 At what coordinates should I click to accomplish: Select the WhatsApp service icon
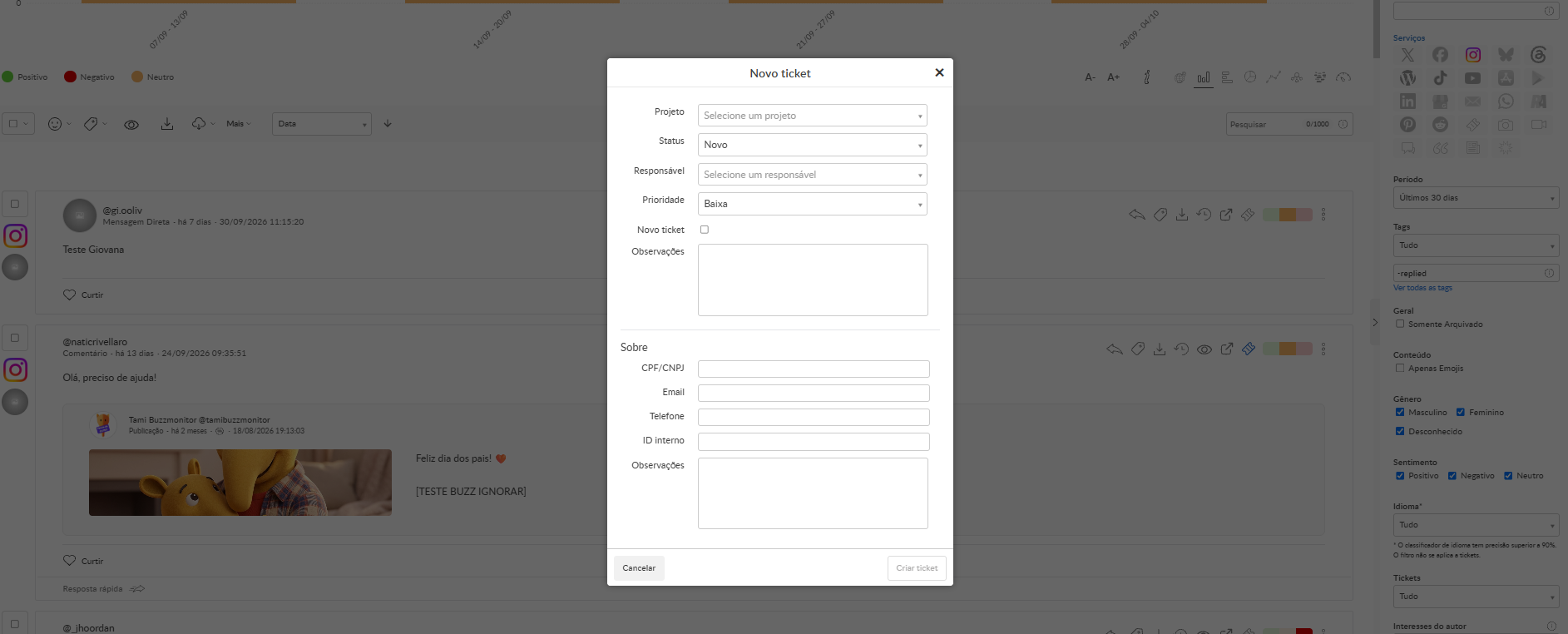[x=1506, y=102]
